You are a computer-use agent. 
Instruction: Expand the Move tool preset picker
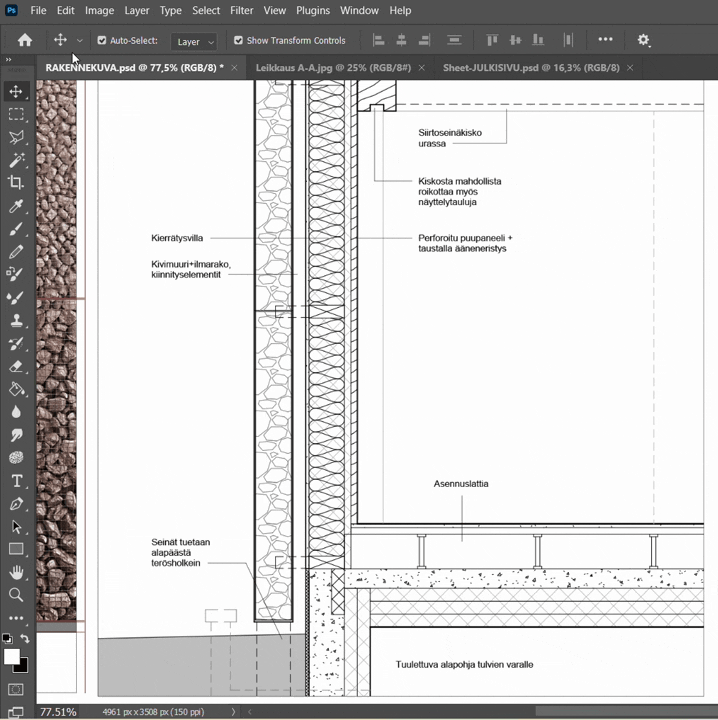coord(79,41)
